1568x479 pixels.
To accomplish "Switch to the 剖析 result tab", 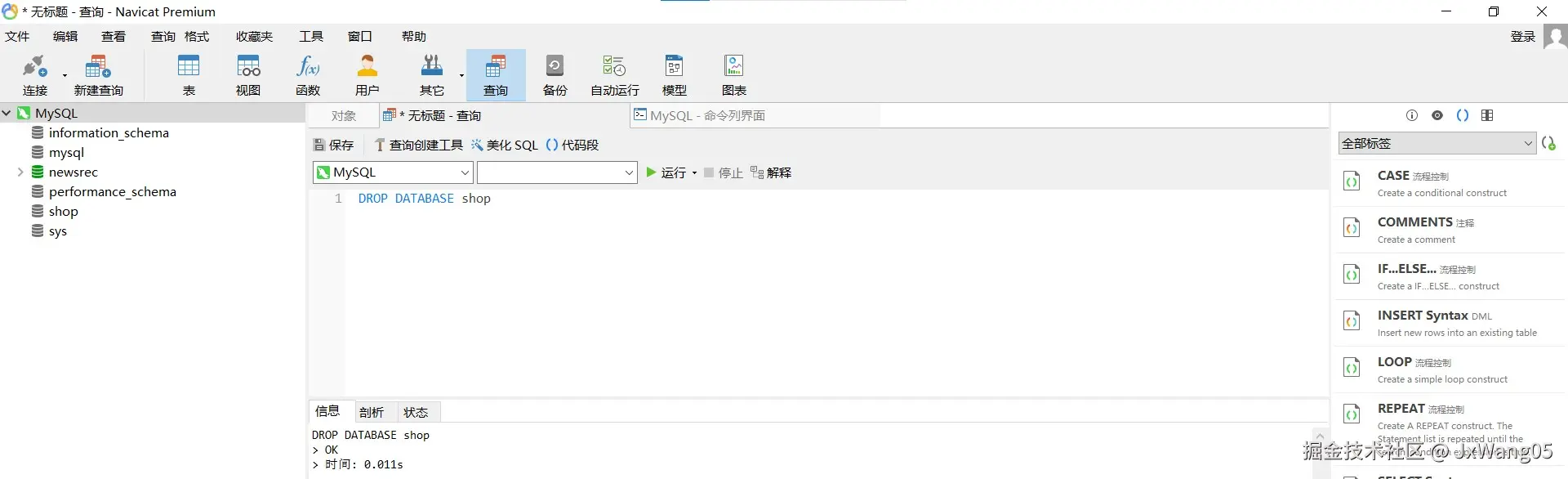I will coord(372,412).
